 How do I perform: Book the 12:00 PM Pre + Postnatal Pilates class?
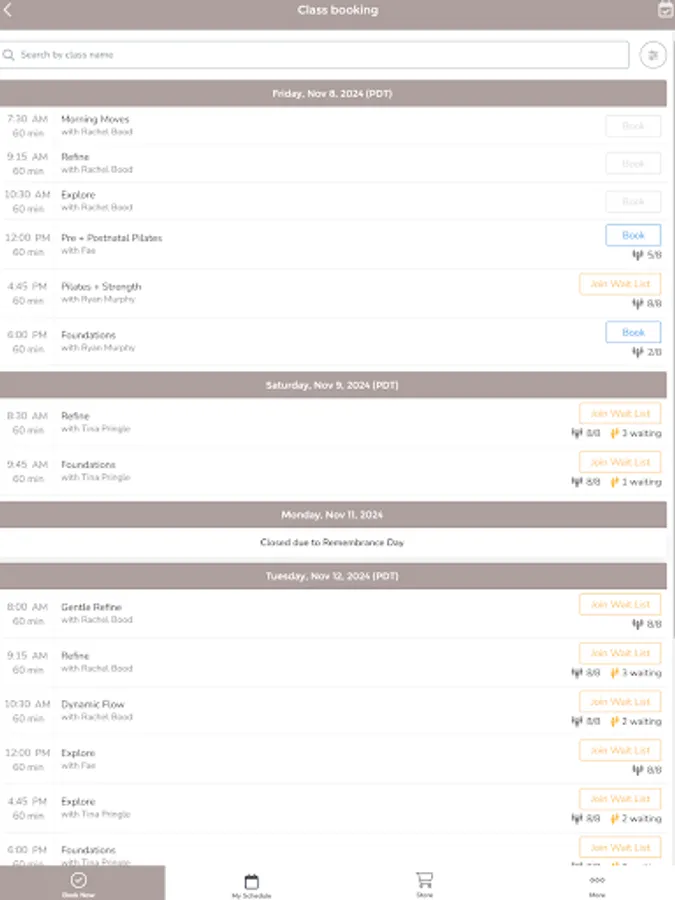coord(631,235)
